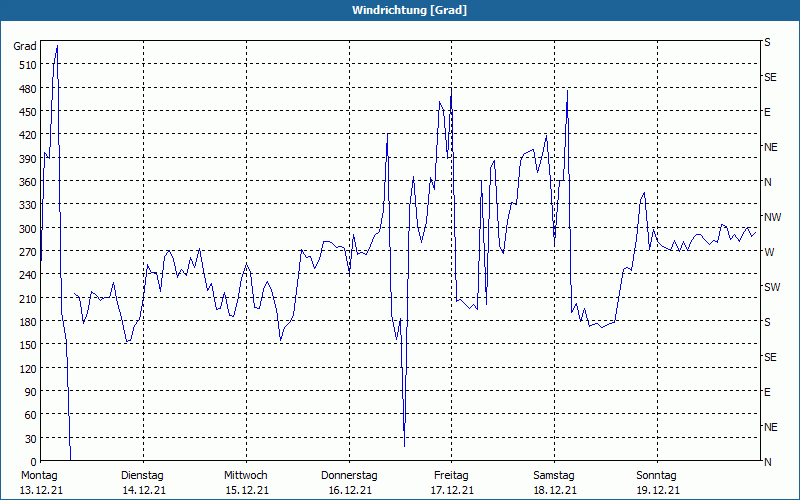Click the Windrichtung [Grad] chart title
Viewport: 800px width, 500px height.
click(409, 10)
